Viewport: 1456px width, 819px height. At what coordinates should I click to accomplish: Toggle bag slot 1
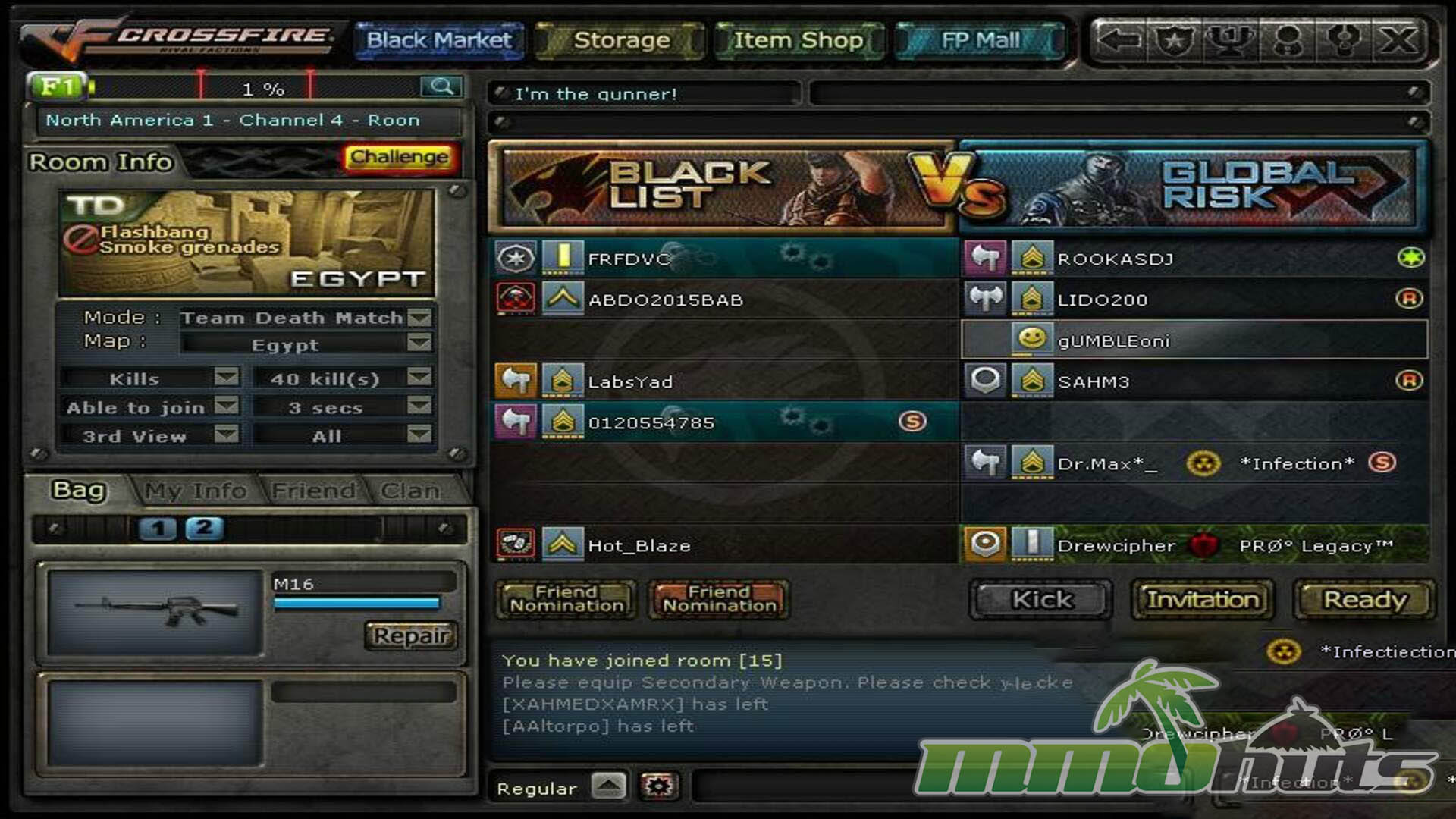tap(158, 529)
